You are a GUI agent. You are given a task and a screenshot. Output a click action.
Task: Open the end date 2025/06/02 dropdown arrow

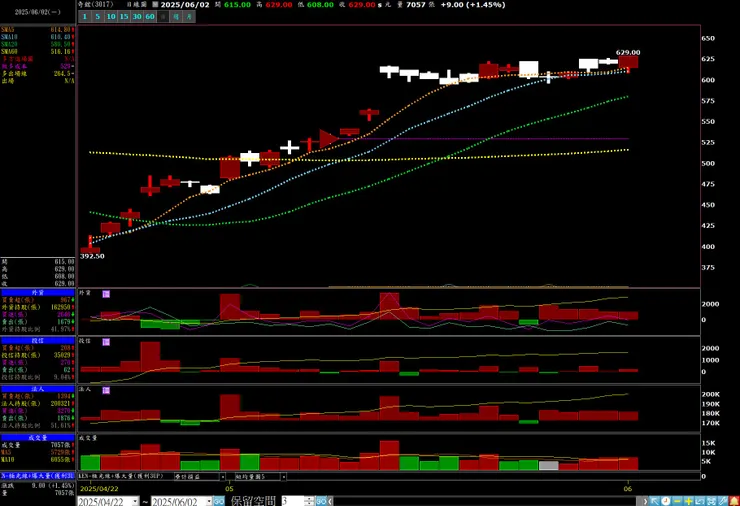pyautogui.click(x=209, y=501)
